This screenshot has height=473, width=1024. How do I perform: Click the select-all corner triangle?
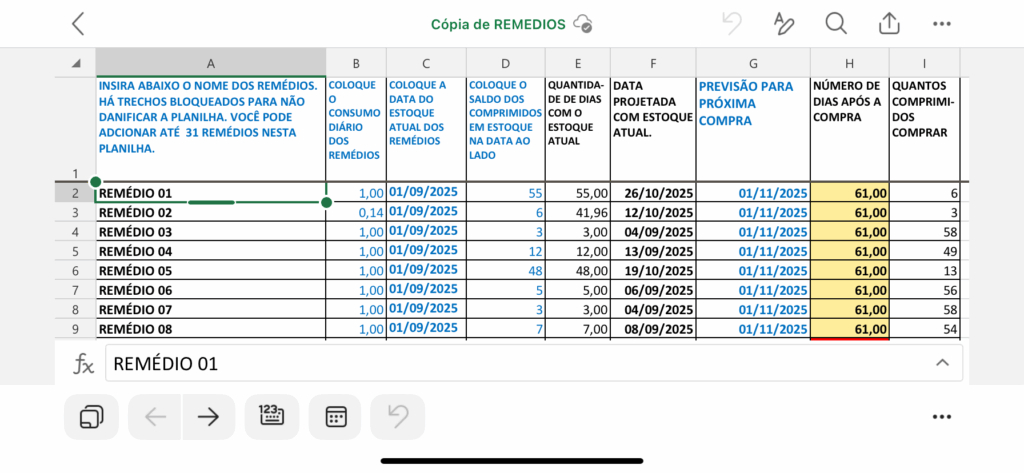pos(76,62)
